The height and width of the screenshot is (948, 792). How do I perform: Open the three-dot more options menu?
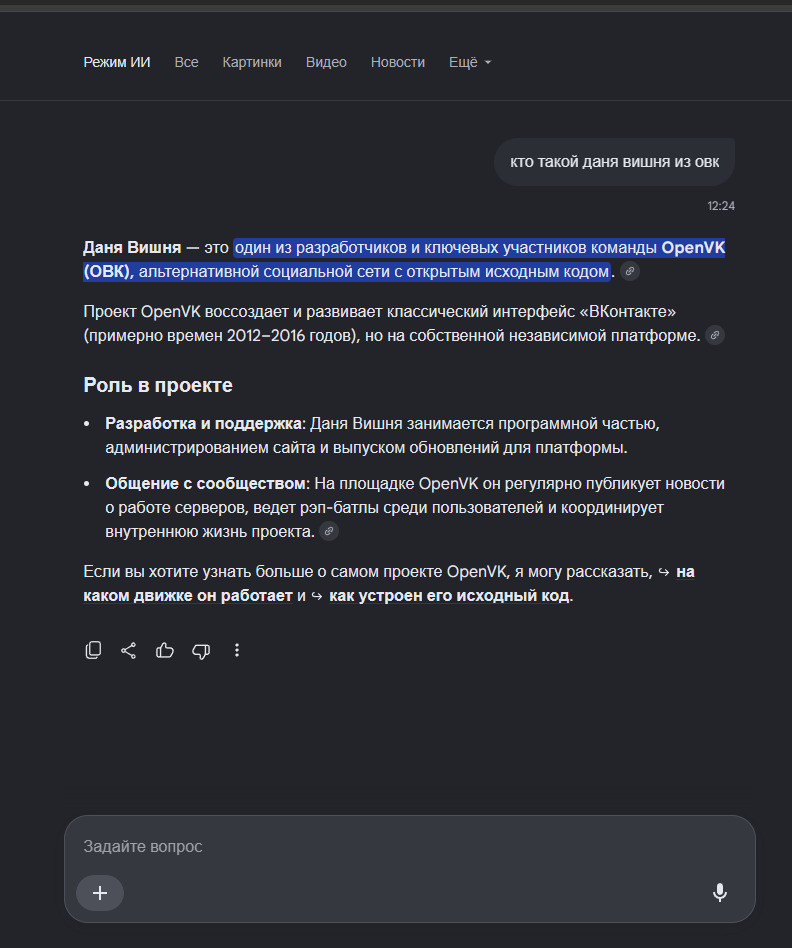pyautogui.click(x=237, y=650)
